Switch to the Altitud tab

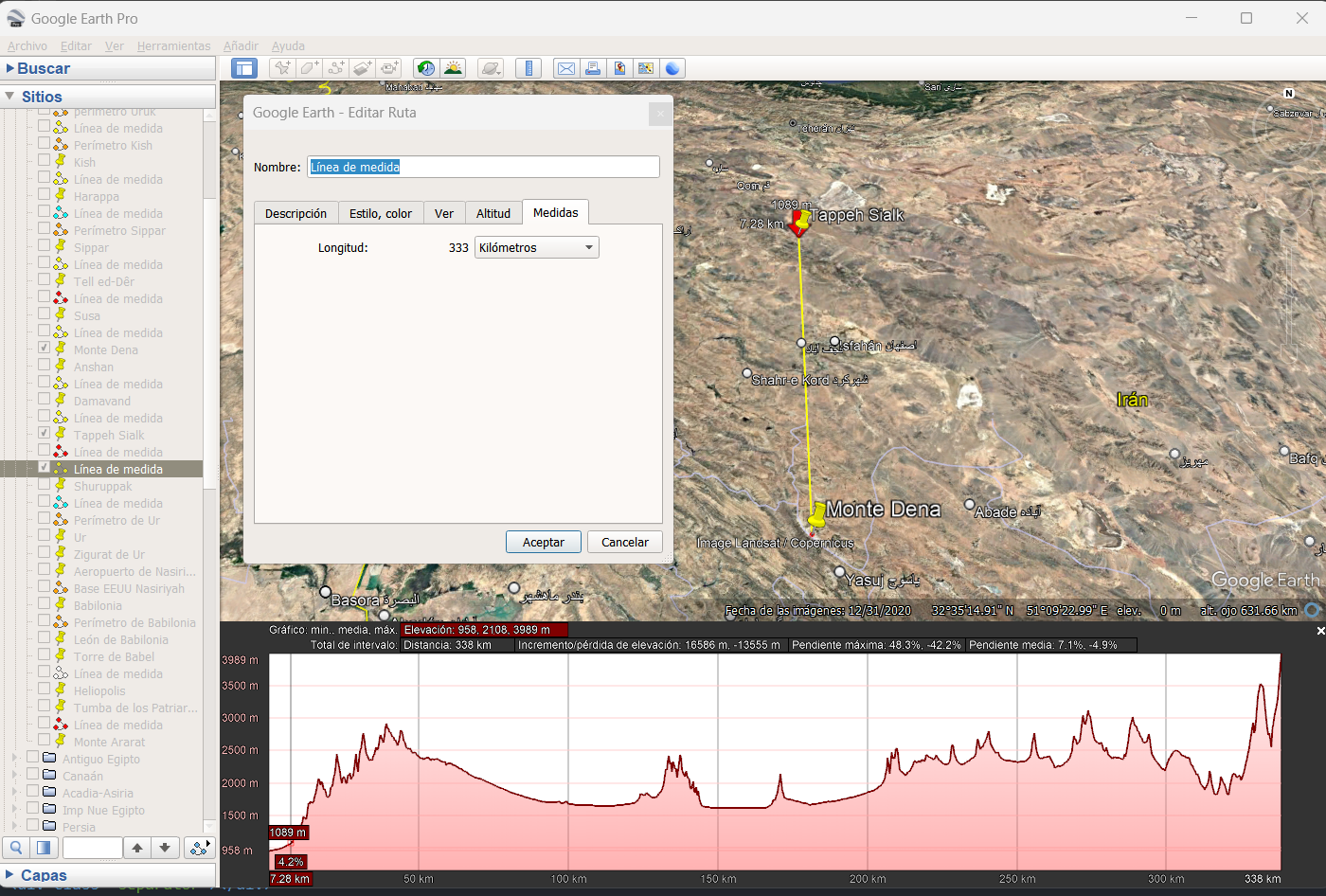(x=493, y=213)
